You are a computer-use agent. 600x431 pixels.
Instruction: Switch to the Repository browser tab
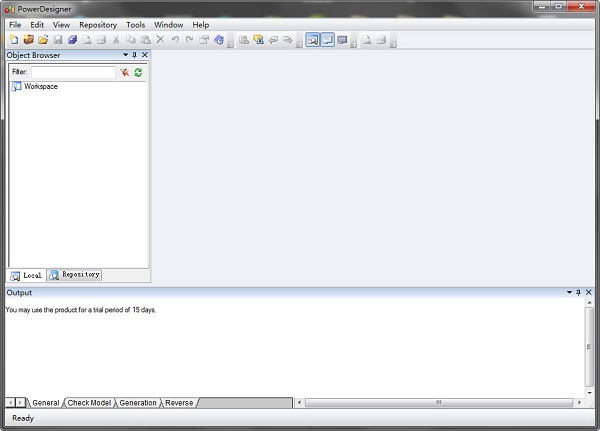click(x=74, y=275)
